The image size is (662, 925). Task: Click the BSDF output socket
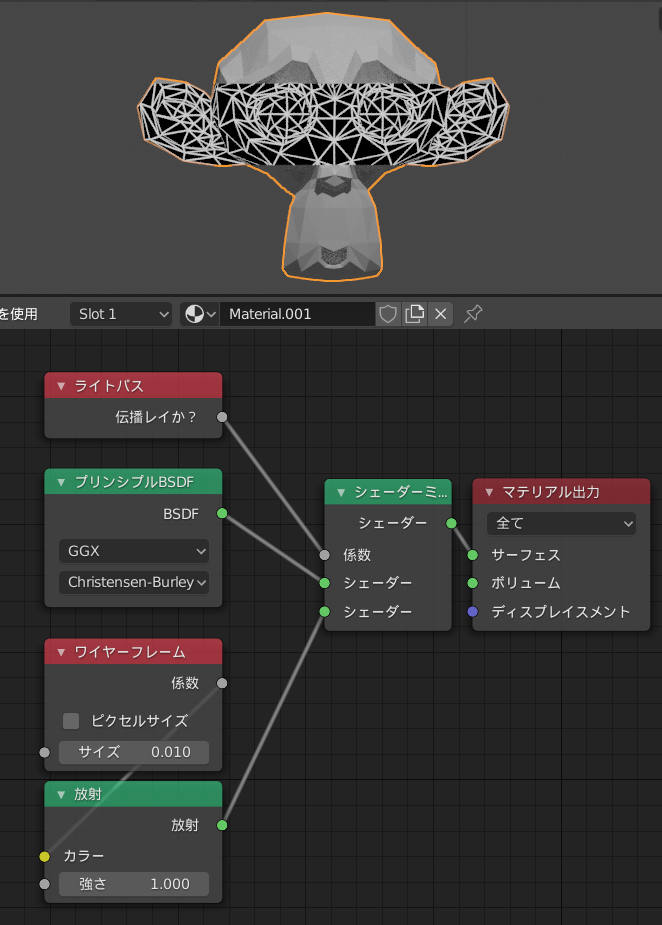click(x=222, y=513)
